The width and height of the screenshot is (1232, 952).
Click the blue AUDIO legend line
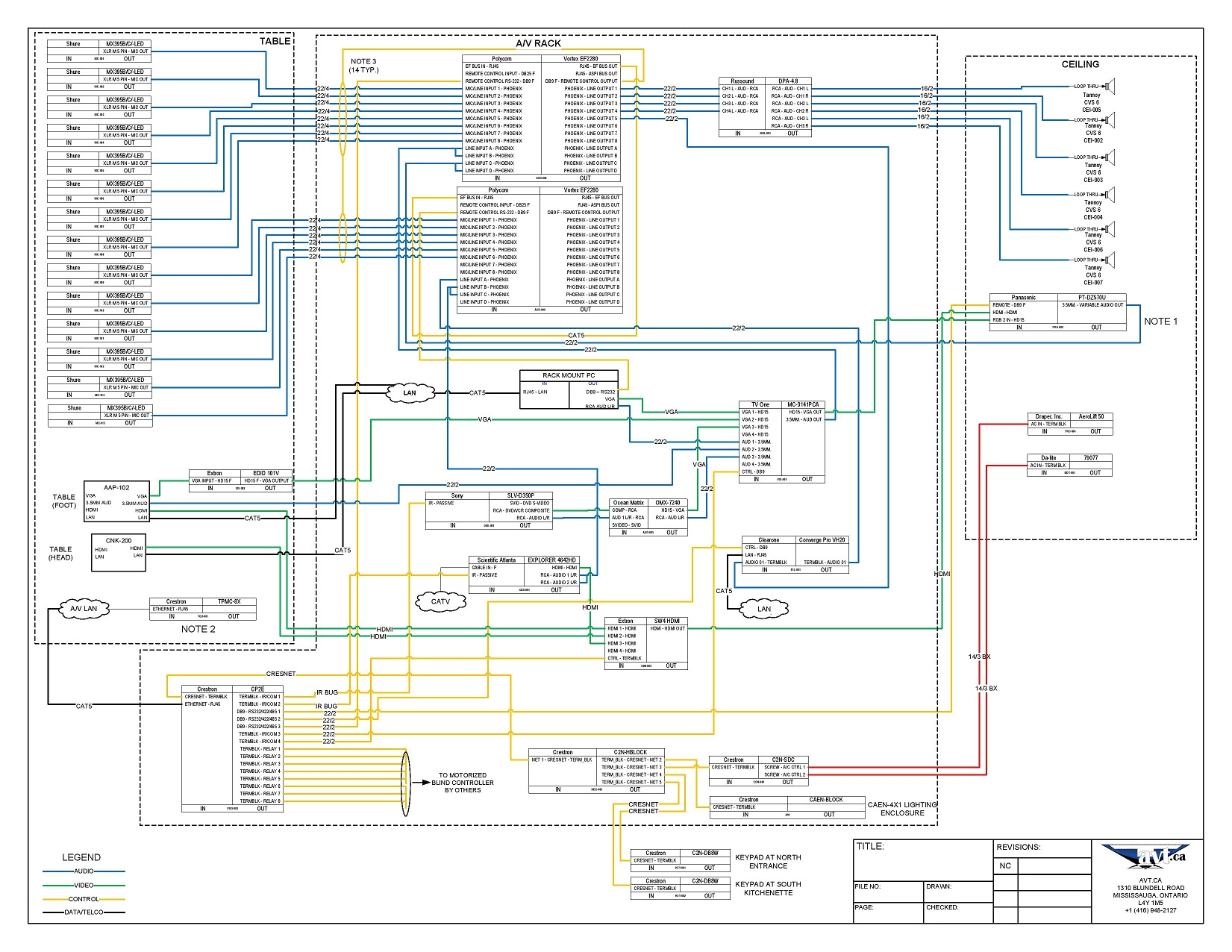(84, 871)
